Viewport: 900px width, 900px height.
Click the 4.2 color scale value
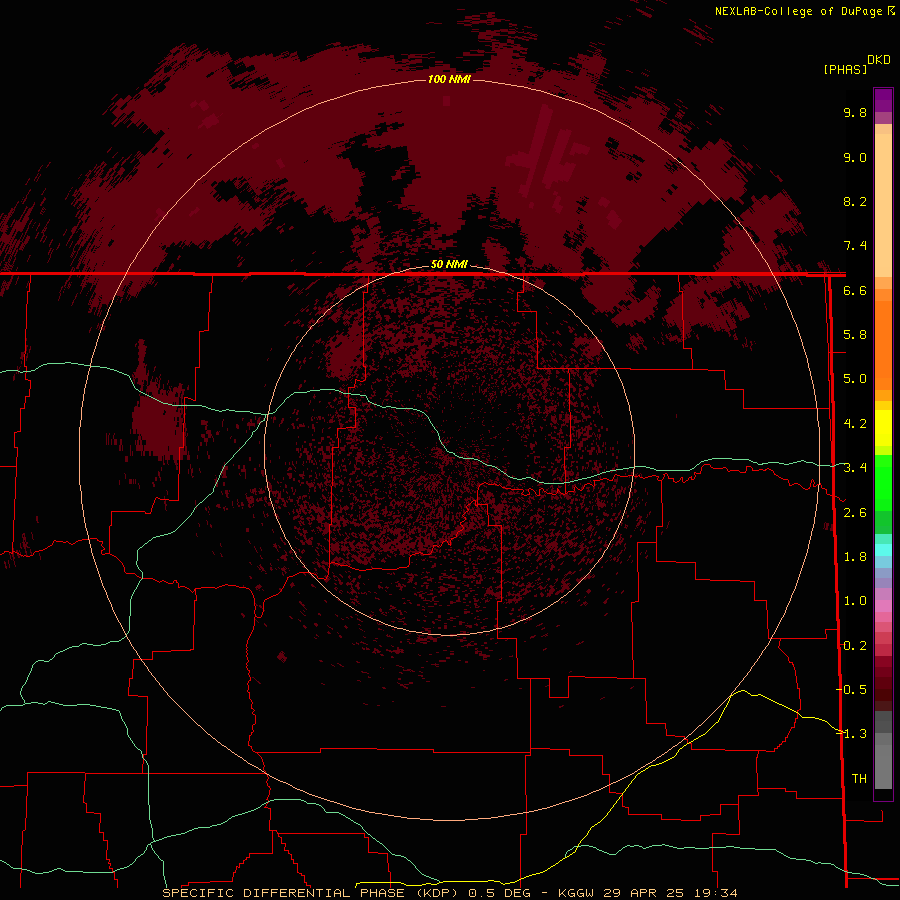[x=855, y=424]
